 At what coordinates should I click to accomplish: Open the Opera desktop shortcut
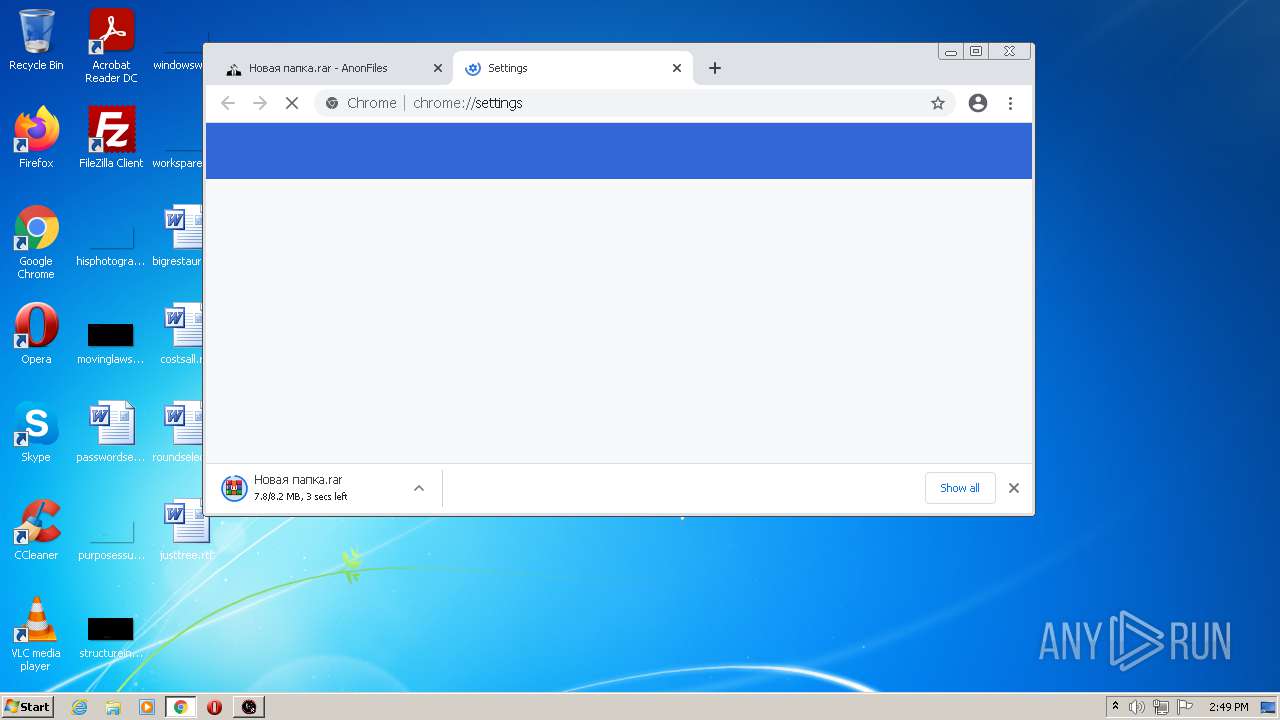point(36,334)
